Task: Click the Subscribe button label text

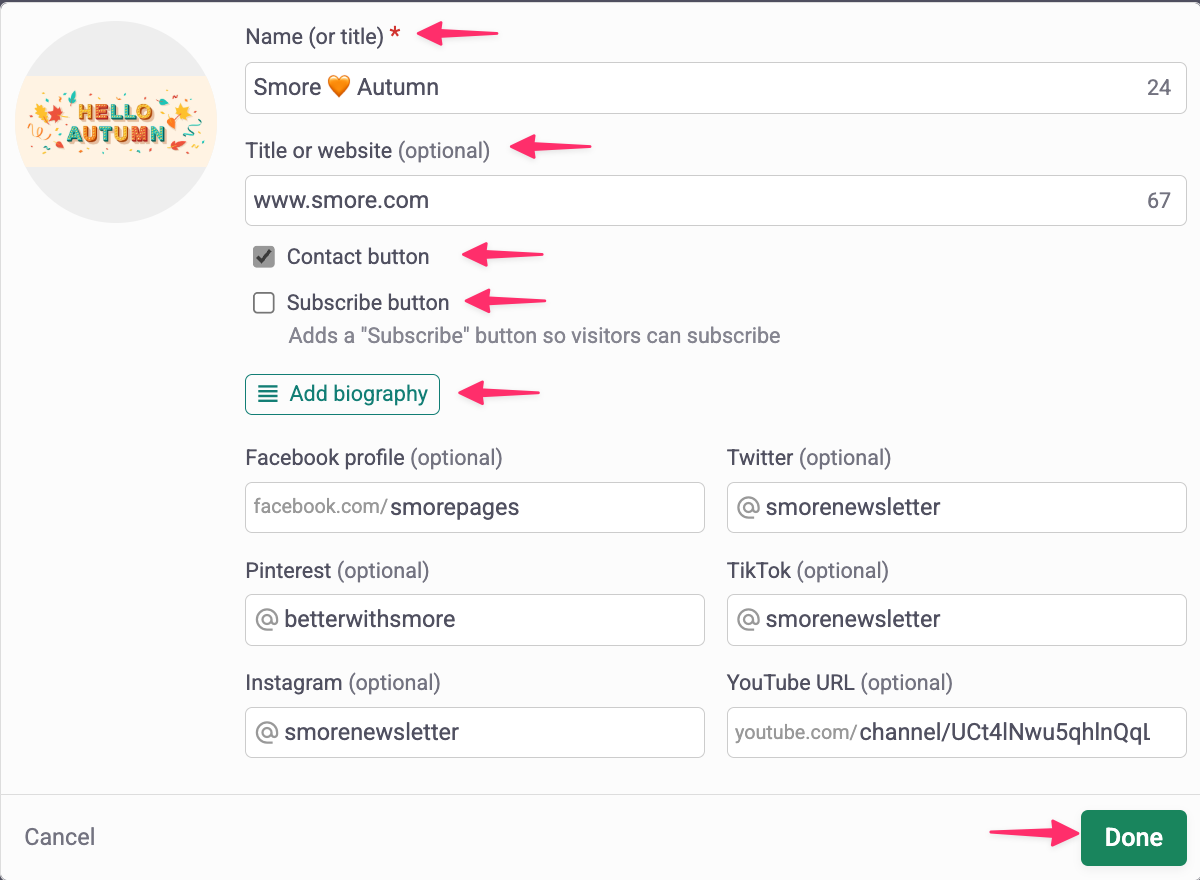Action: tap(368, 303)
